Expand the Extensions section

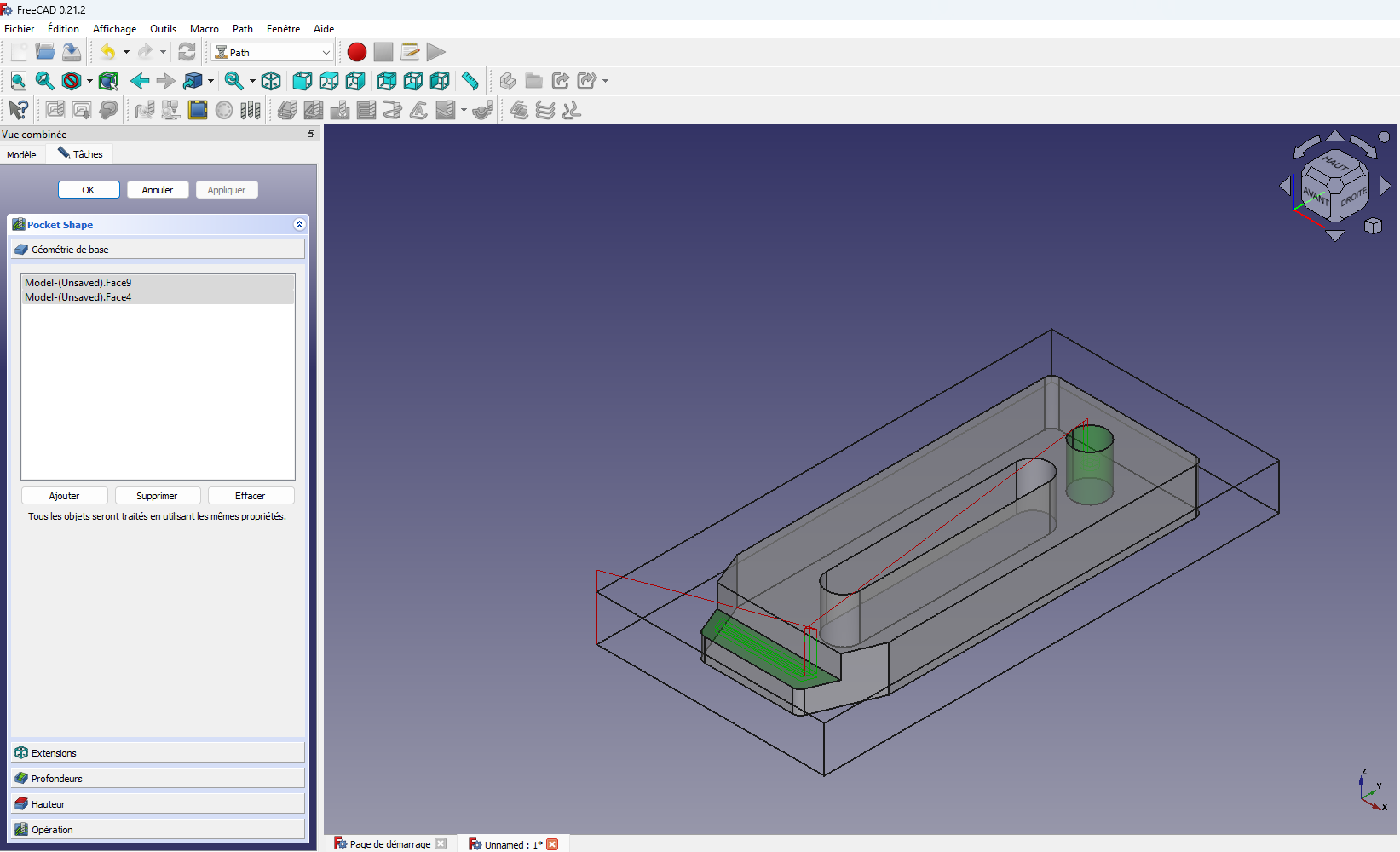158,753
